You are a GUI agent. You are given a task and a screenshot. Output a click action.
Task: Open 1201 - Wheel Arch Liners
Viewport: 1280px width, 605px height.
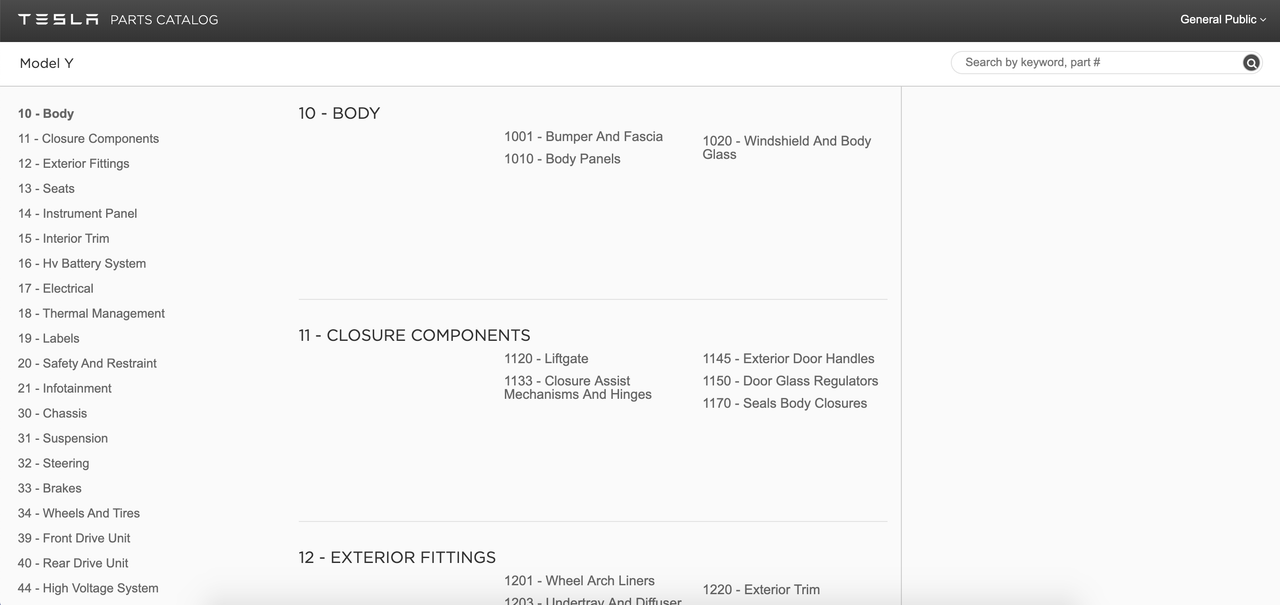coord(579,581)
